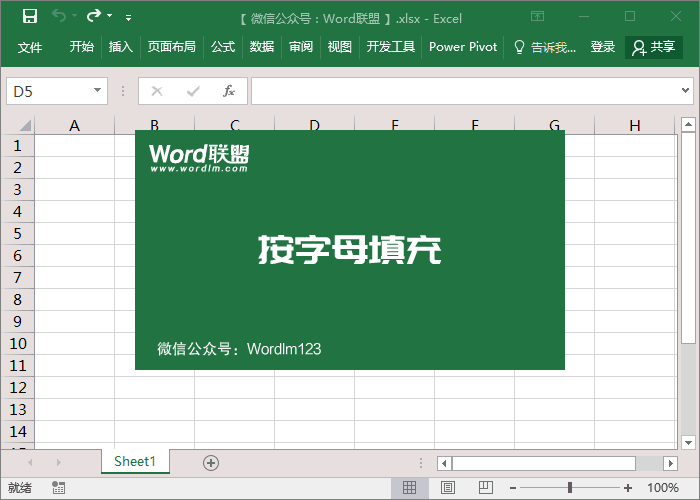
Task: Click the 登录 sign-in link
Action: pyautogui.click(x=603, y=47)
